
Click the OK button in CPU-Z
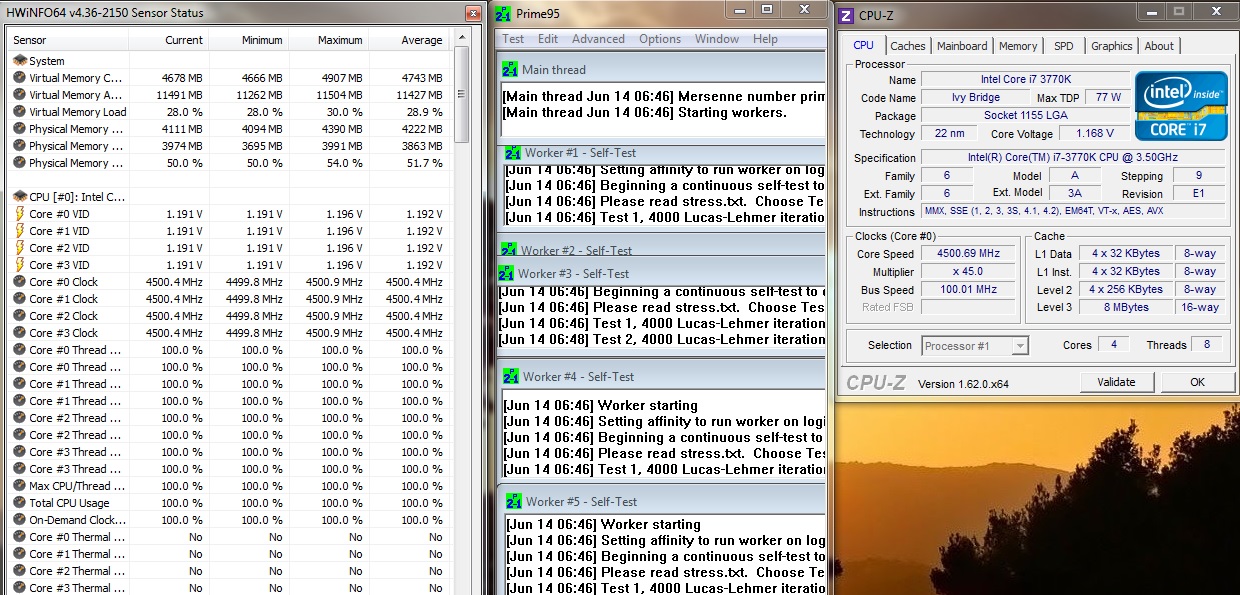[1197, 382]
